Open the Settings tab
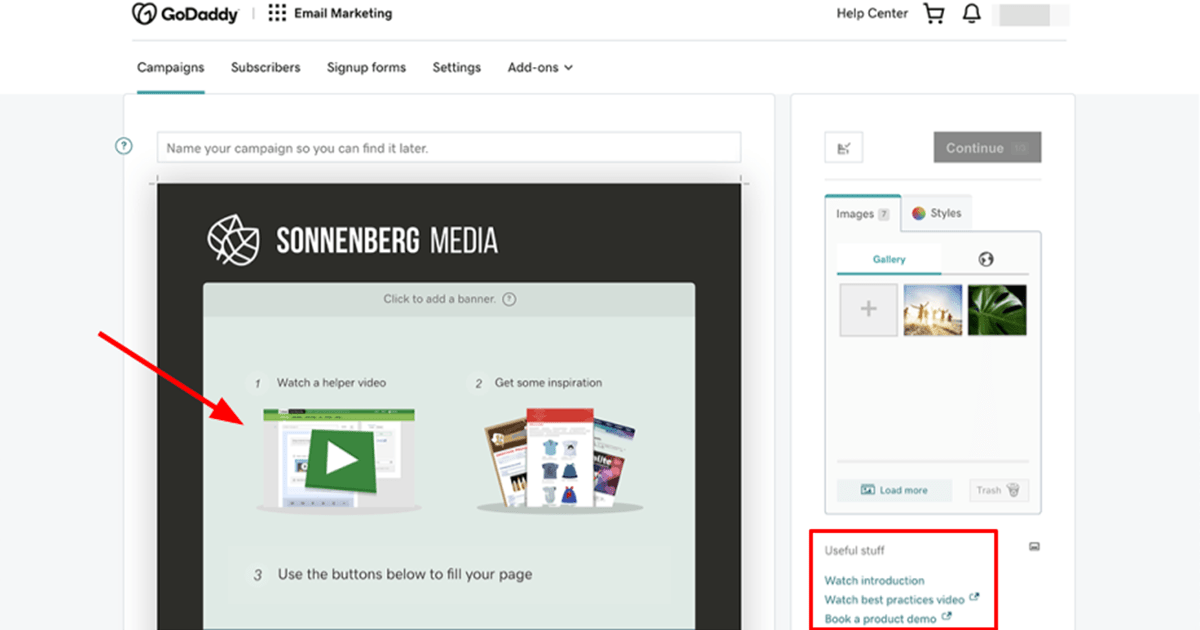 pyautogui.click(x=456, y=68)
